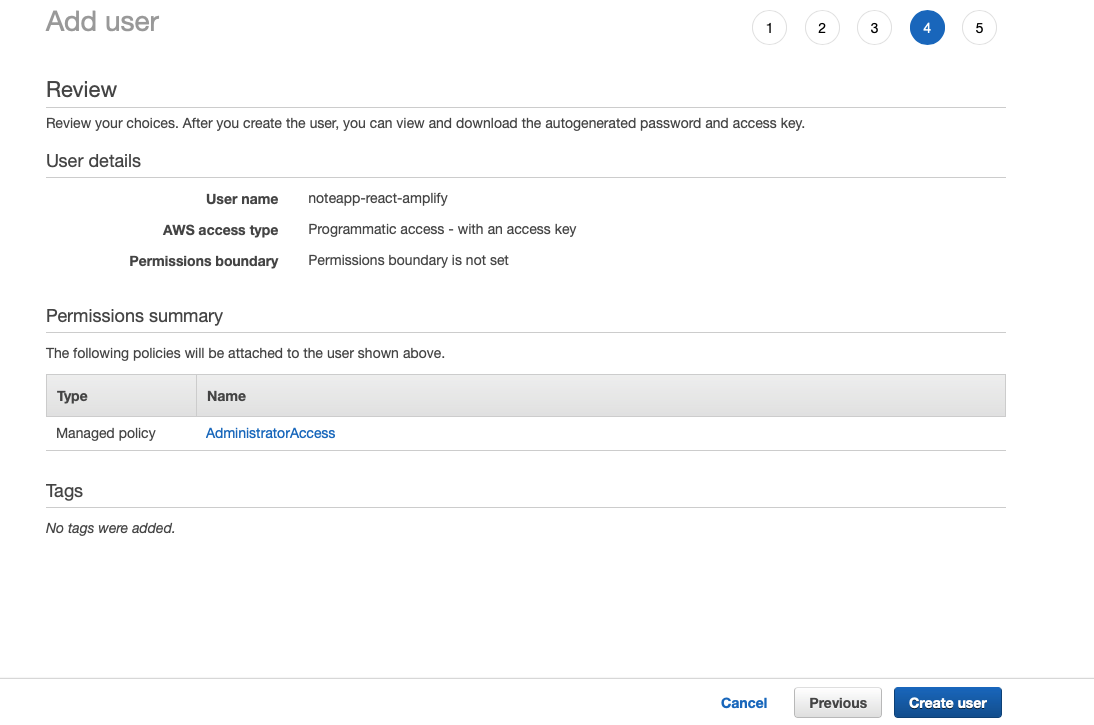Select the Managed policy table row

105,433
